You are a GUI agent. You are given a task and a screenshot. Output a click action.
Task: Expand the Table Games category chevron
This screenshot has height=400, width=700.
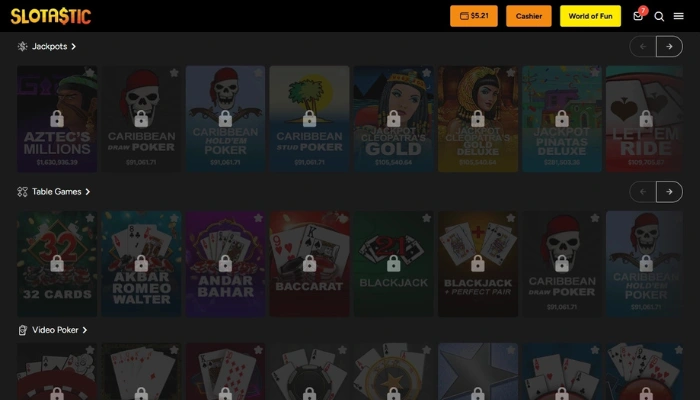pyautogui.click(x=88, y=192)
